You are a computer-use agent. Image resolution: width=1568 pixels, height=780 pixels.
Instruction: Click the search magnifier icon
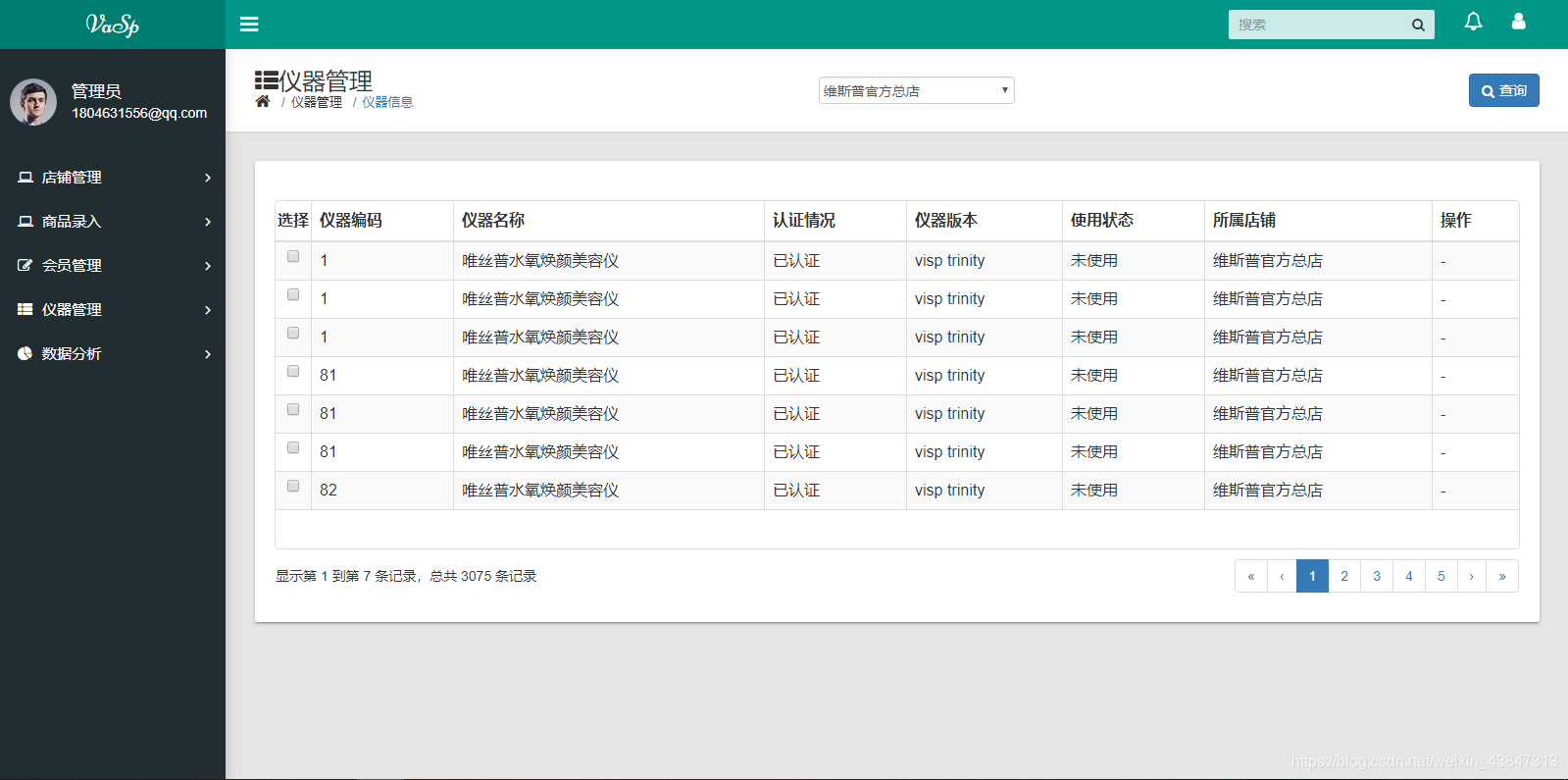click(x=1418, y=25)
